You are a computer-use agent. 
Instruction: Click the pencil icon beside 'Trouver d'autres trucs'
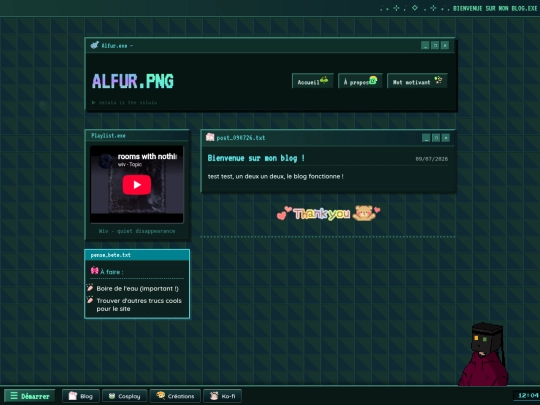point(90,300)
